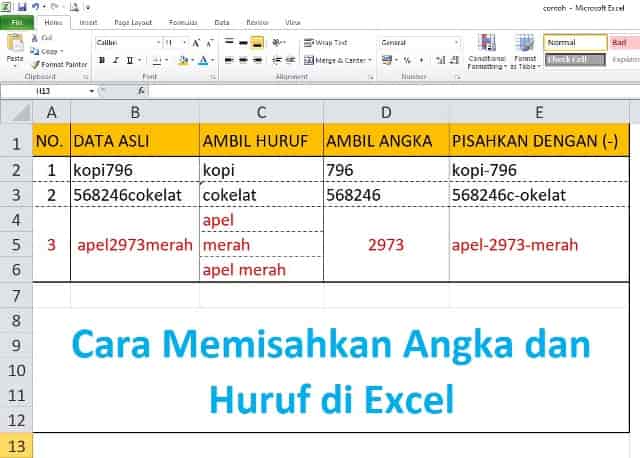Image resolution: width=640 pixels, height=458 pixels.
Task: Toggle bottom align in Alignment group
Action: pyautogui.click(x=257, y=42)
